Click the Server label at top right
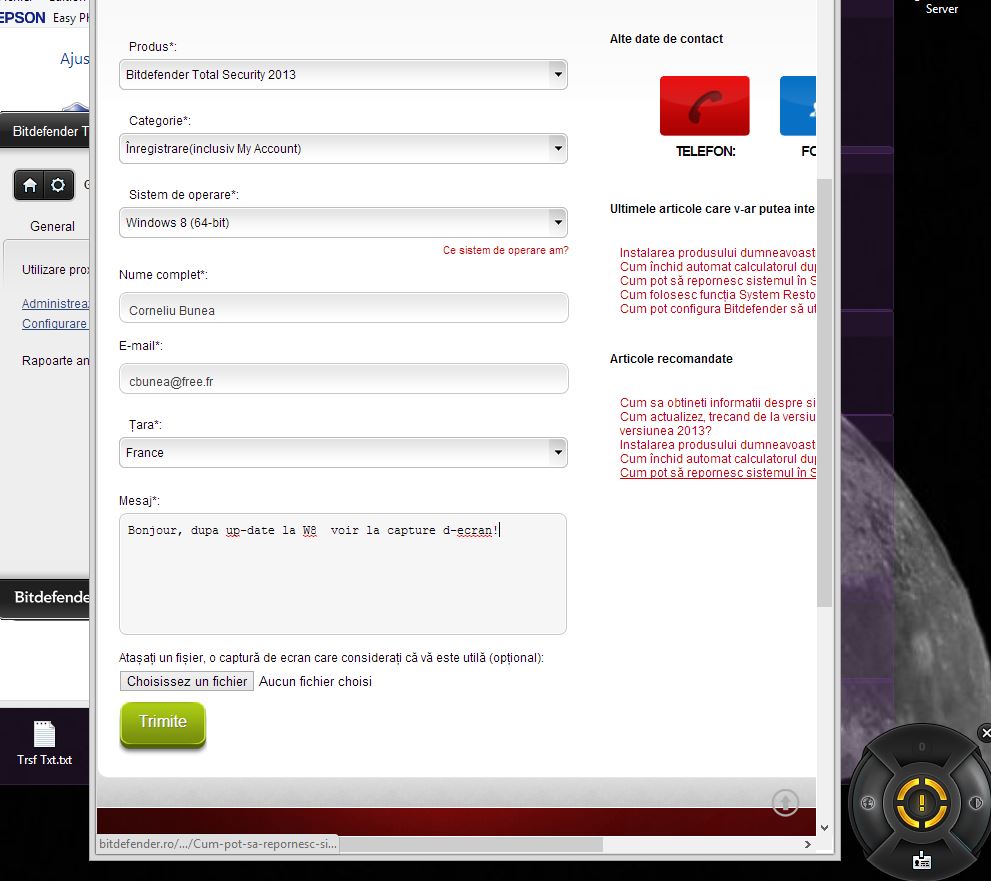The height and width of the screenshot is (881, 991). 942,9
